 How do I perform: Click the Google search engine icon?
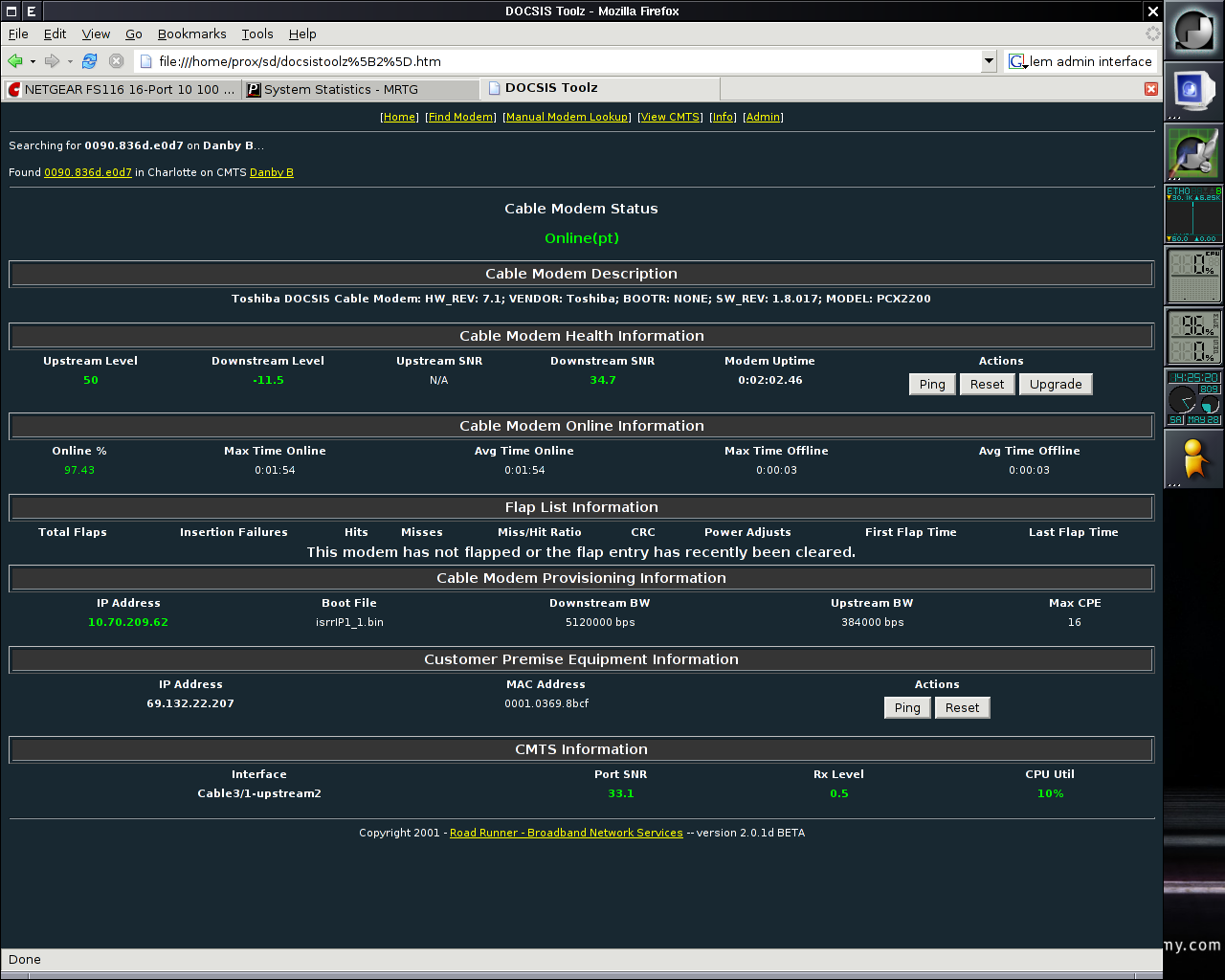[1018, 61]
